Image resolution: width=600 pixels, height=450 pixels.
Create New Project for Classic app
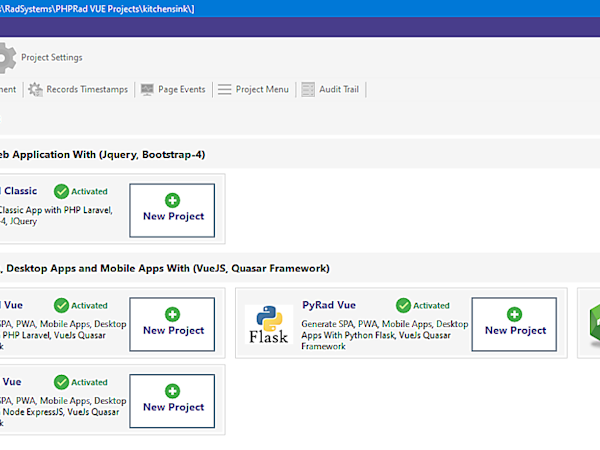pos(172,210)
